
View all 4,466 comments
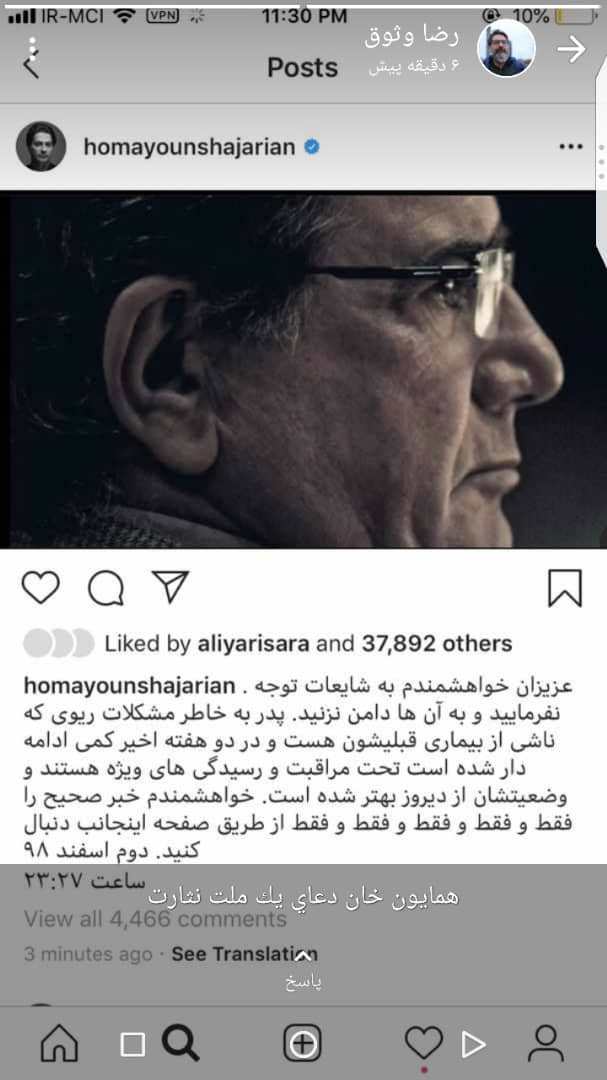(155, 919)
